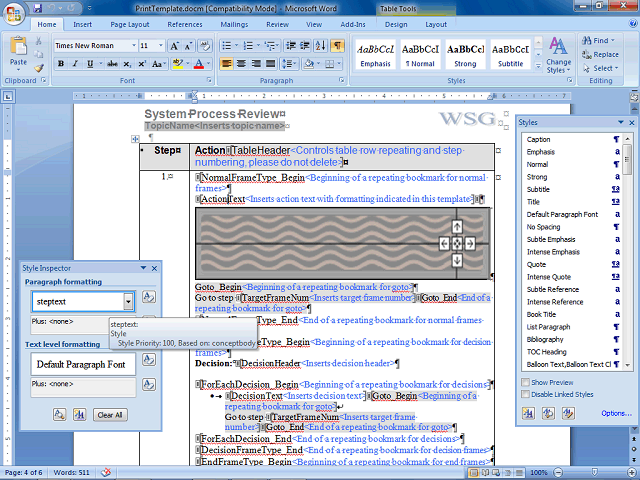Screen dimensions: 640x480
Task: Align text right
Action: 256,64
